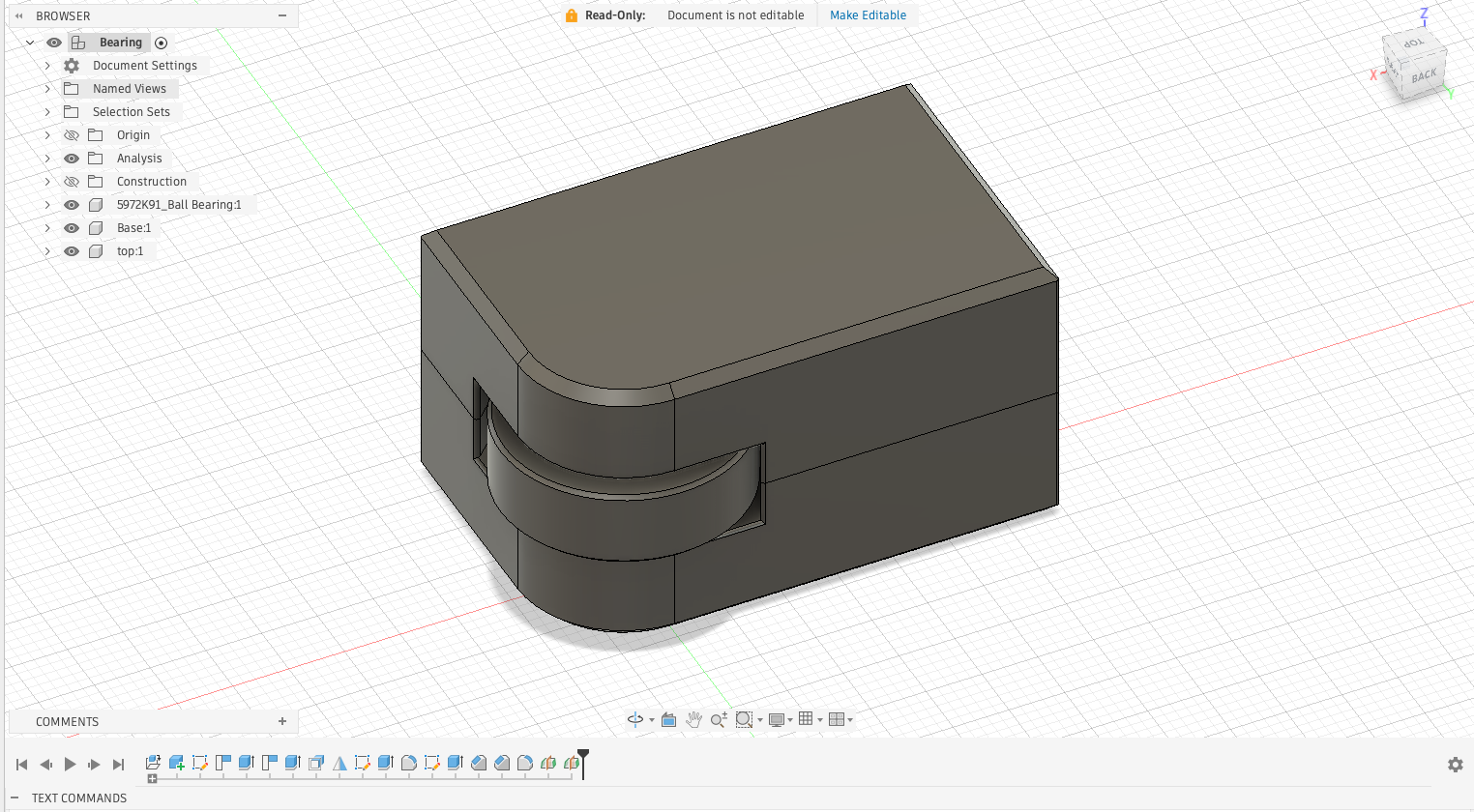Select the 5972K91_Ball Bearing:1 tree item
This screenshot has width=1474, height=812.
coord(179,205)
